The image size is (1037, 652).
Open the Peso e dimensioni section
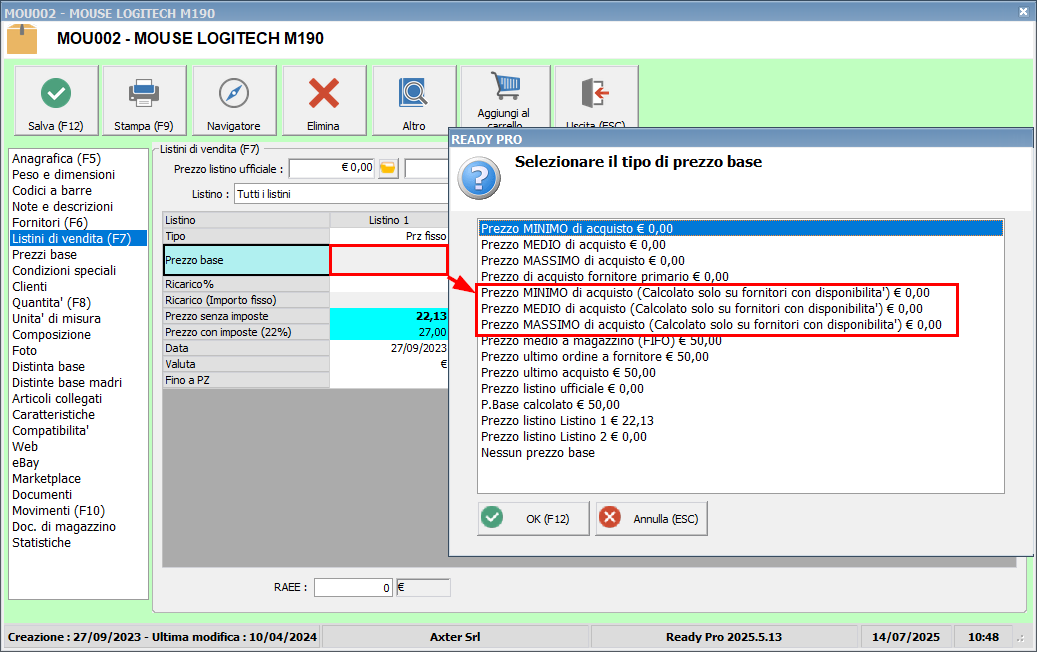63,175
